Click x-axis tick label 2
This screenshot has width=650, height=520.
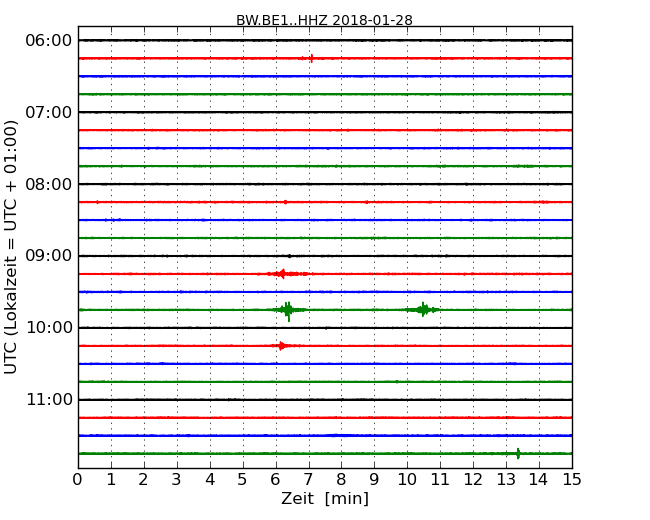tap(143, 480)
